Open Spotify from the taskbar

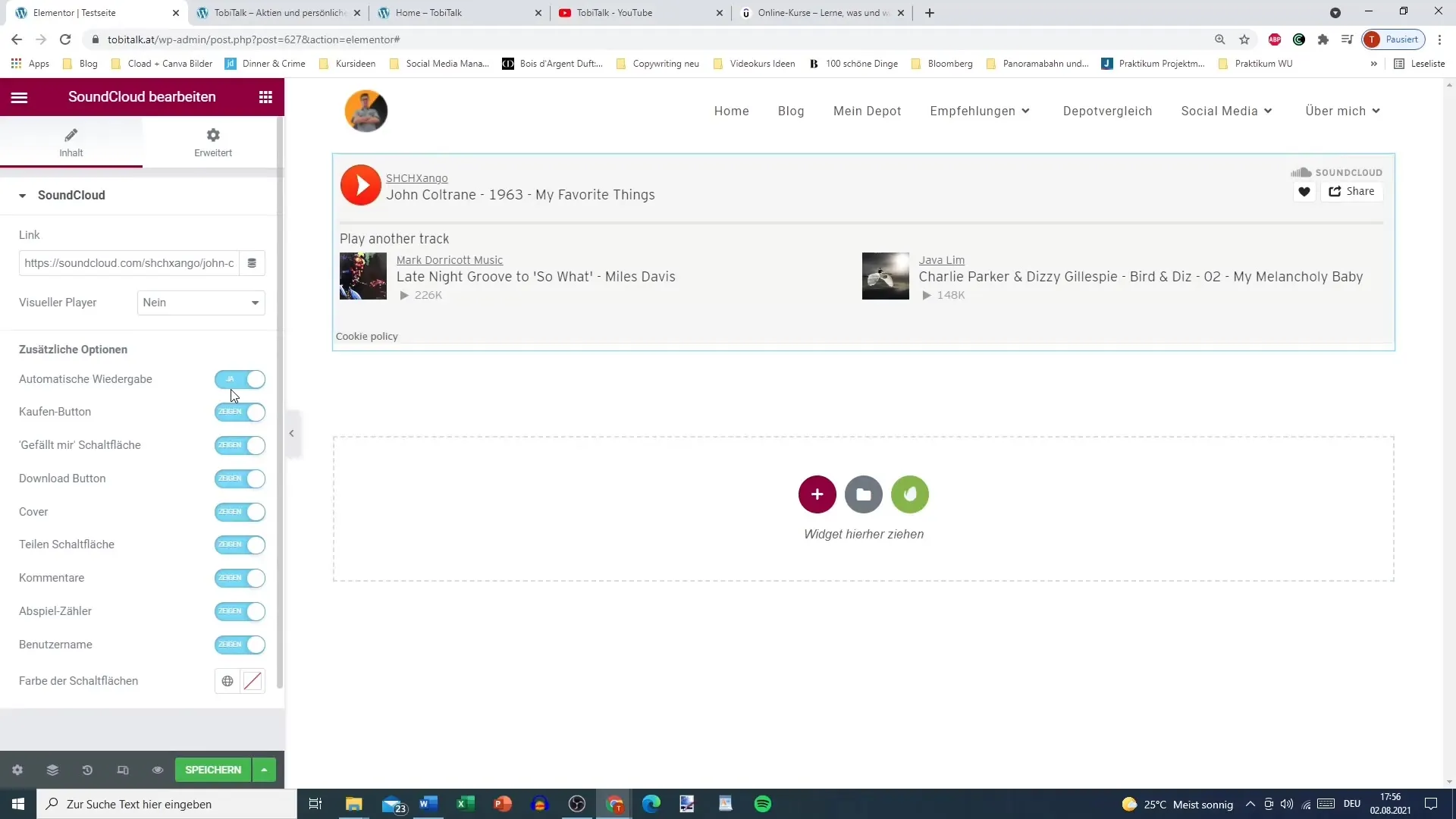(x=763, y=804)
